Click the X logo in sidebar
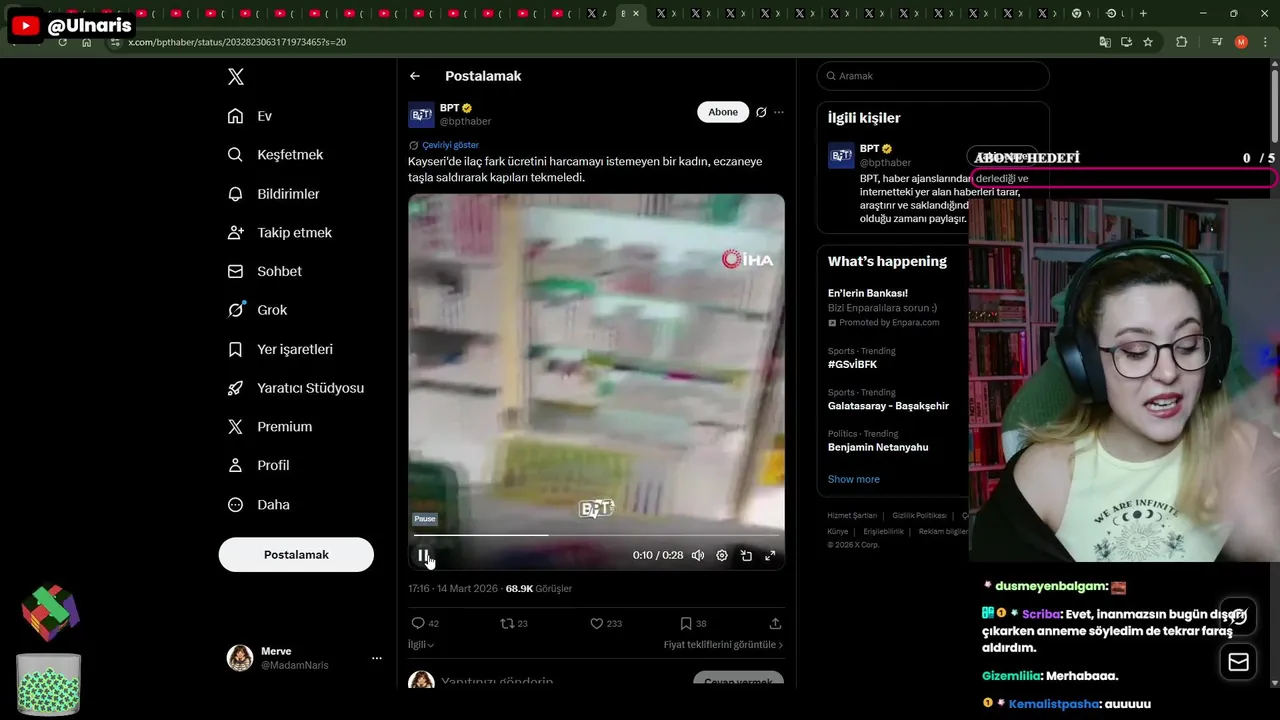The image size is (1280, 720). point(235,77)
